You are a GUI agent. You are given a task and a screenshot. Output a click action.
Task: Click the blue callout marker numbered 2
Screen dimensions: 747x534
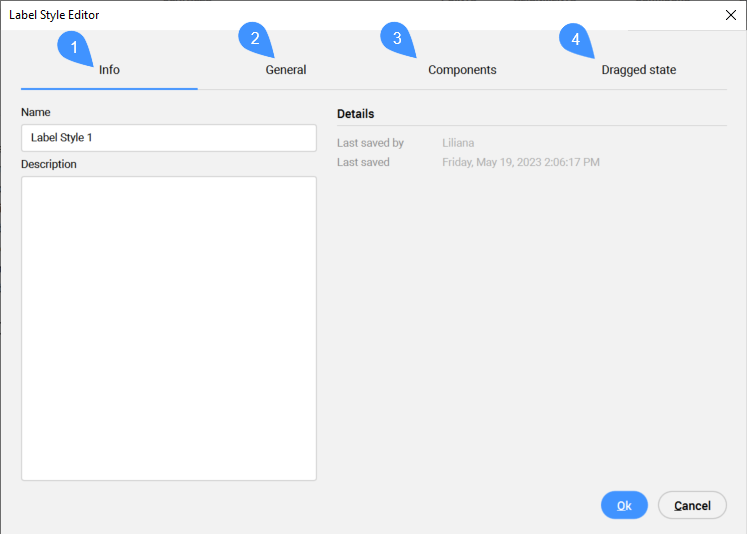255,39
